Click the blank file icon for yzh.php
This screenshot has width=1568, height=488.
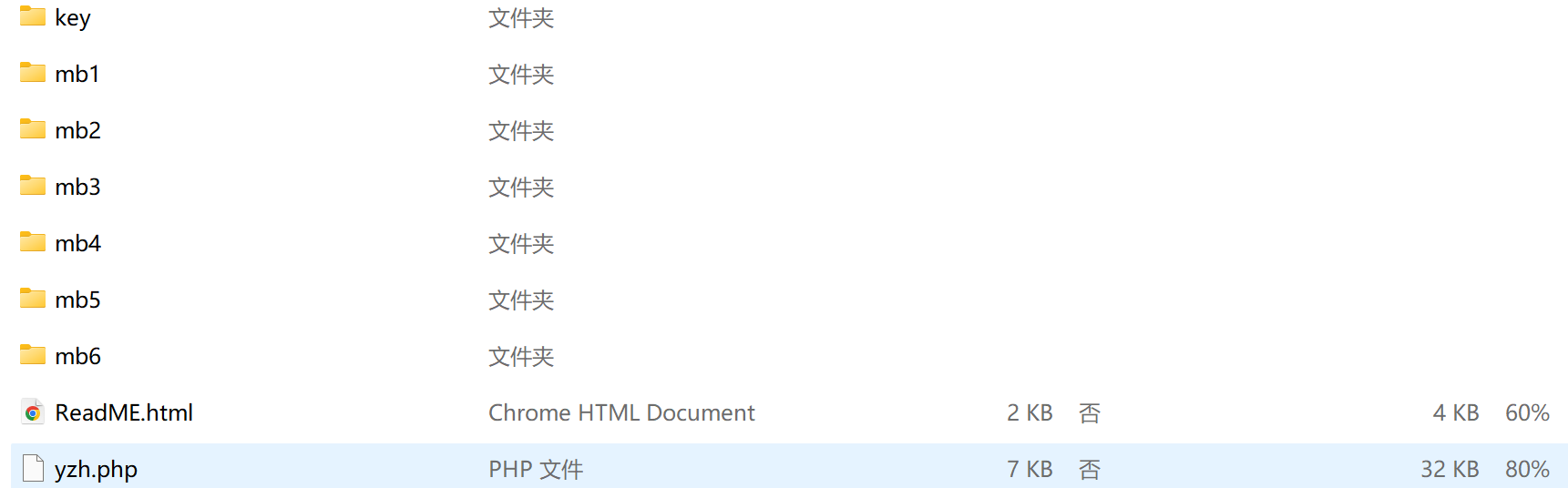pos(33,468)
